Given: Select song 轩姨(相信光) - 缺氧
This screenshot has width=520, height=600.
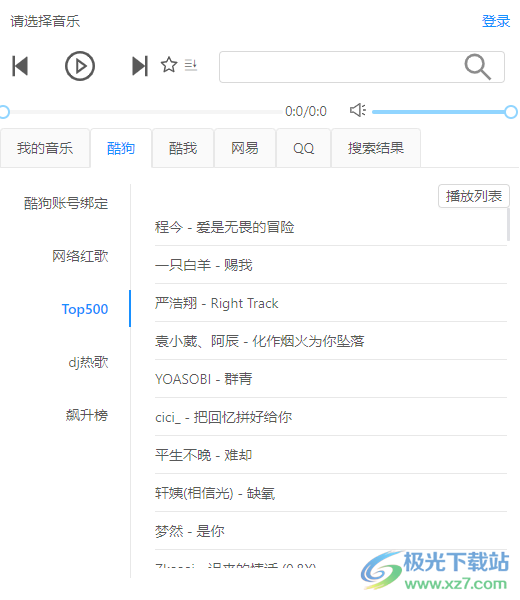Looking at the screenshot, I should tap(331, 493).
